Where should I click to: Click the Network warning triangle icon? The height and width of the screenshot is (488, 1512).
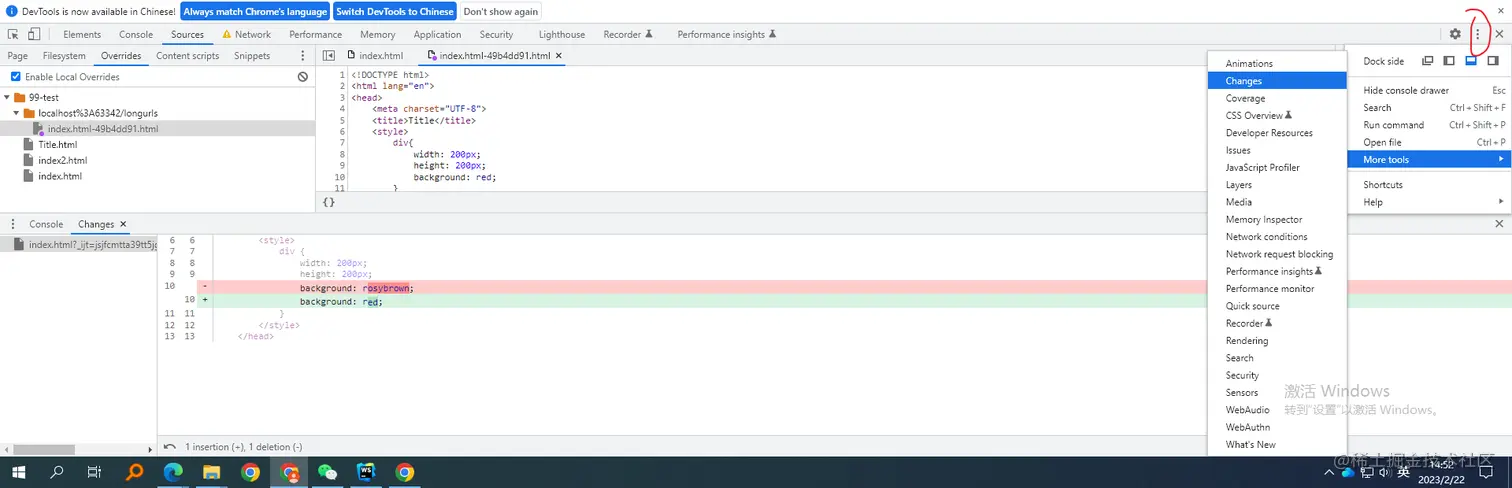click(x=227, y=34)
